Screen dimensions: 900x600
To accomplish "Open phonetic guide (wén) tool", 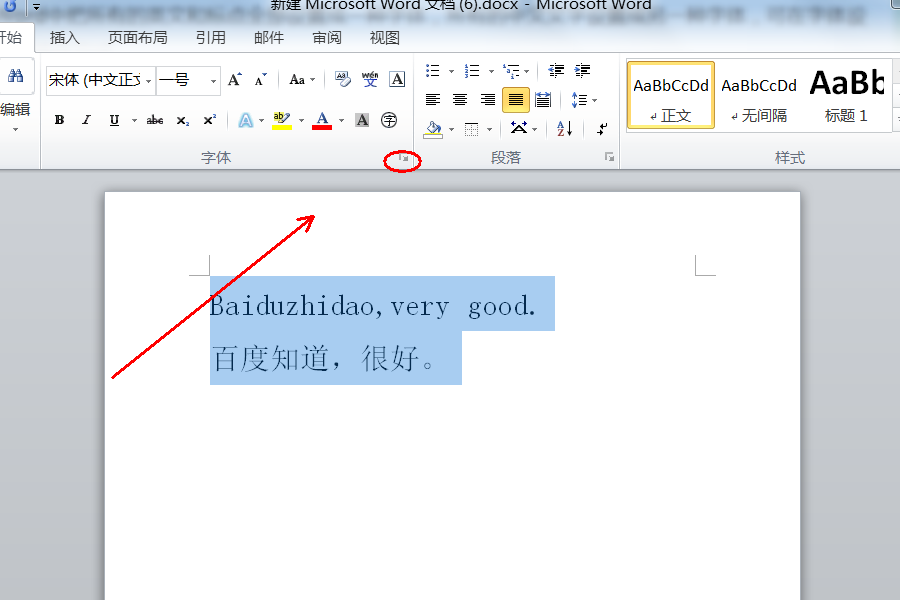I will [x=370, y=79].
